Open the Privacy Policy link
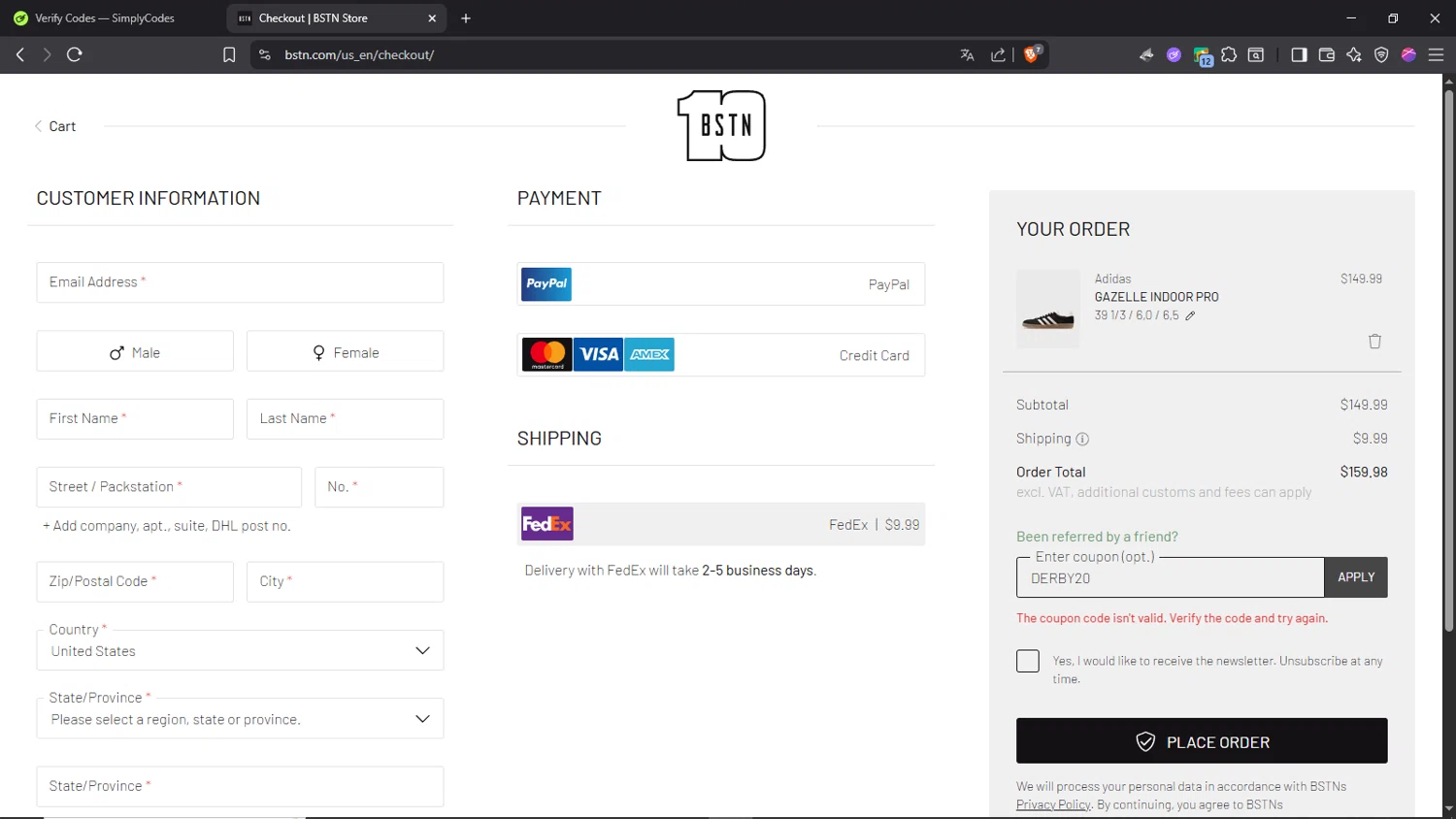1456x819 pixels. pos(1053,804)
